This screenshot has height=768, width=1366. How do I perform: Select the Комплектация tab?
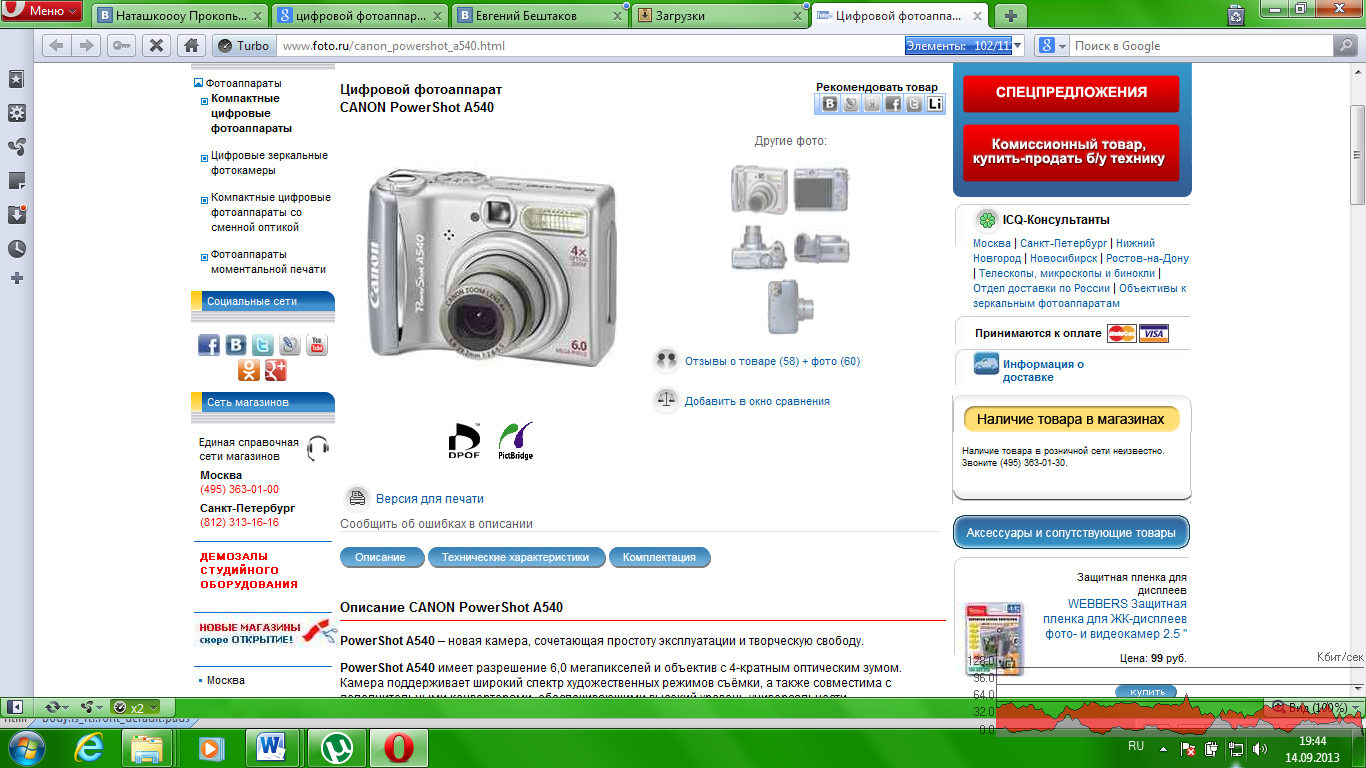coord(660,557)
